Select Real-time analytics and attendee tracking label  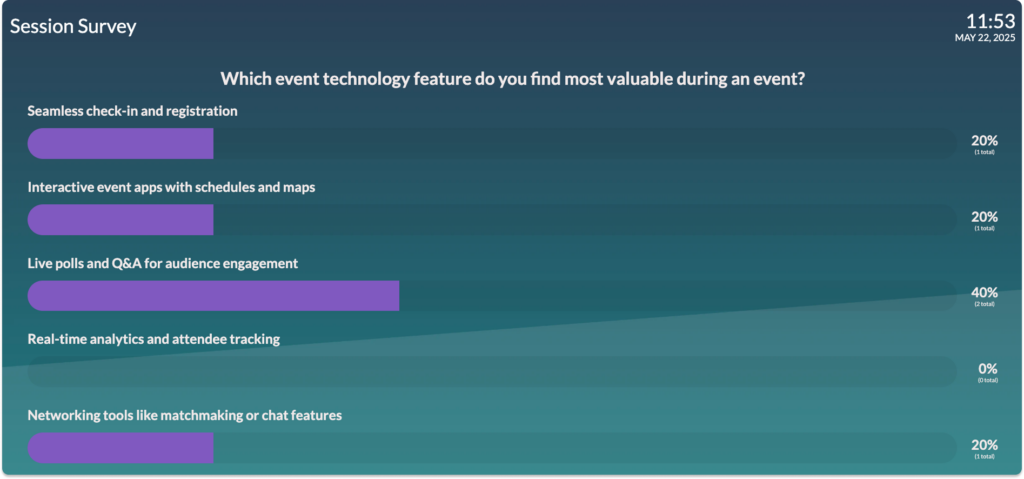(x=153, y=340)
